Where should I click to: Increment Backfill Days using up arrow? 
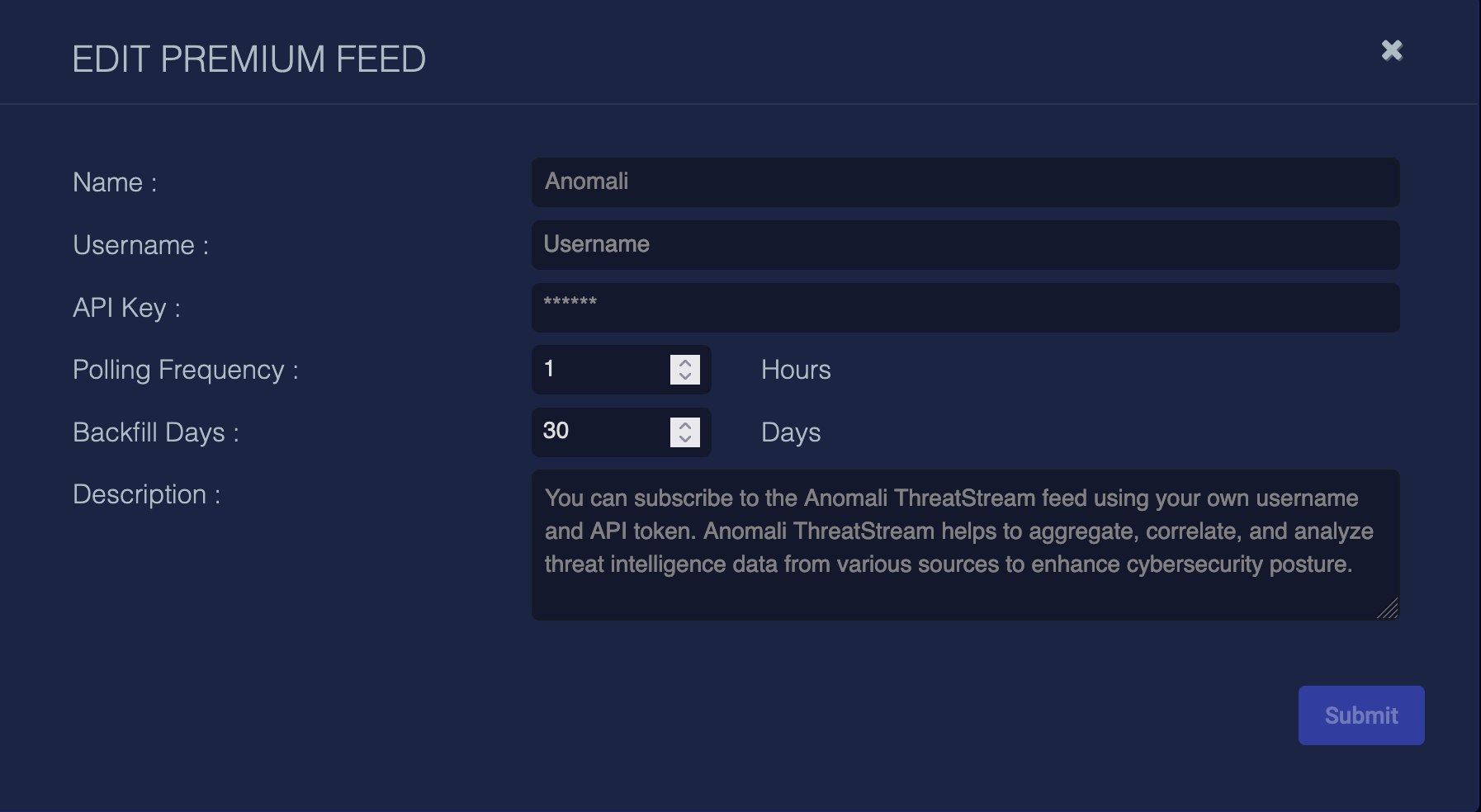pos(685,425)
